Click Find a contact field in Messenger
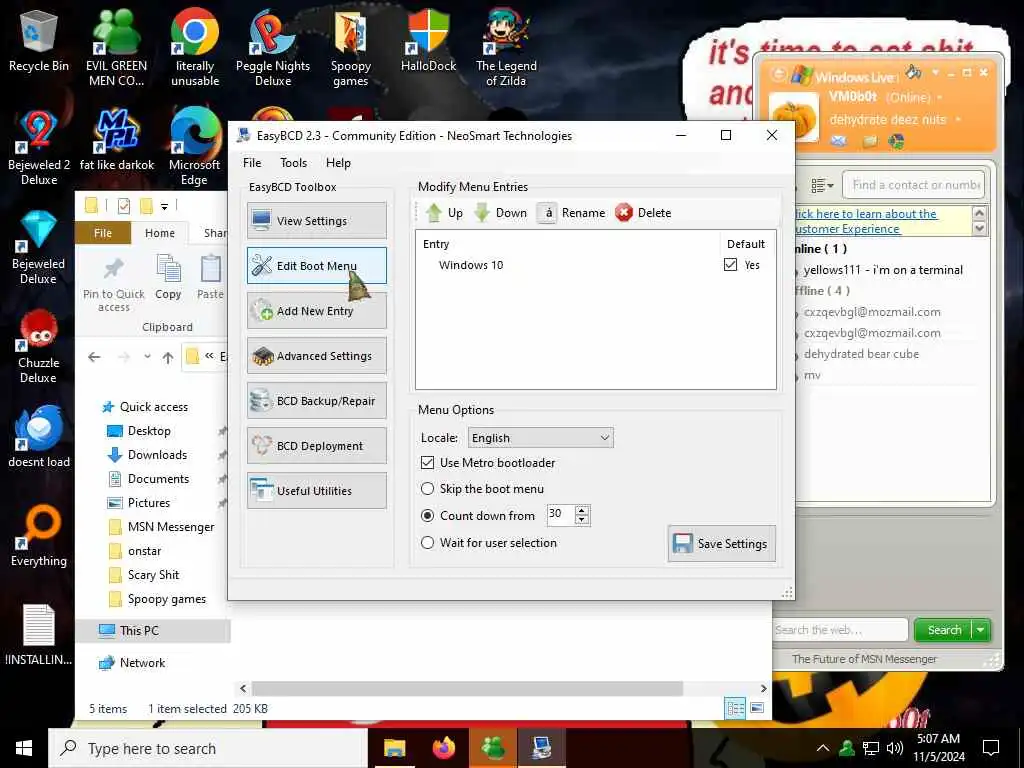Viewport: 1024px width, 768px height. [914, 185]
